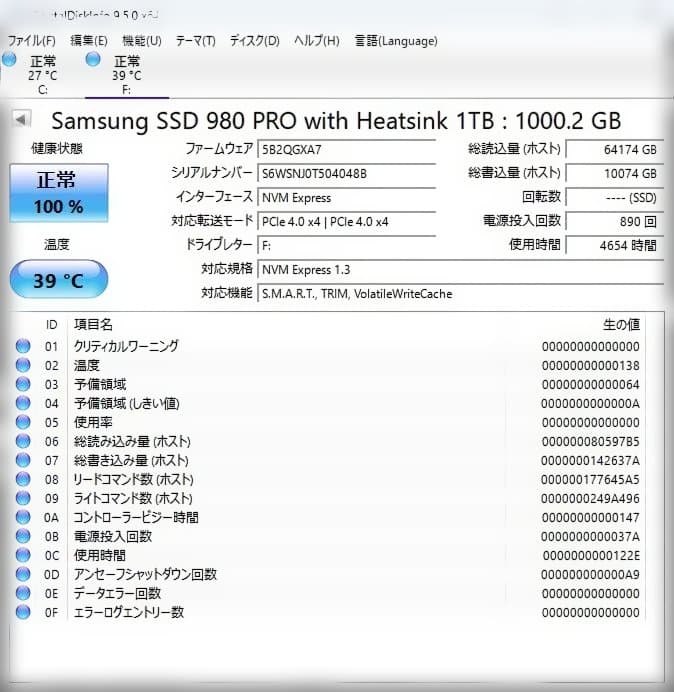The image size is (674, 692).
Task: Click status orb for 02 温度 row
Action: pyautogui.click(x=23, y=365)
